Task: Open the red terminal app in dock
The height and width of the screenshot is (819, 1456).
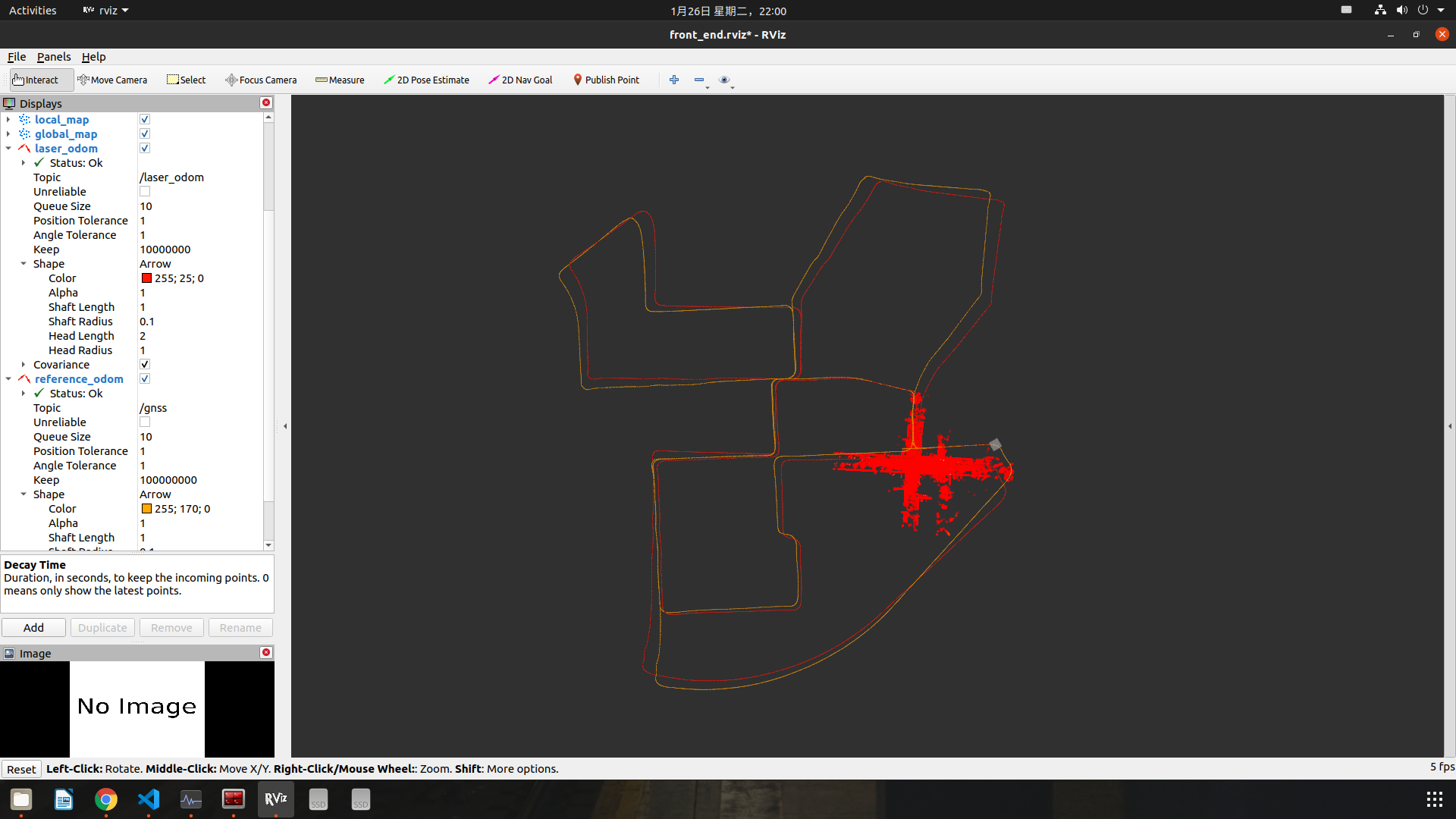Action: point(234,799)
